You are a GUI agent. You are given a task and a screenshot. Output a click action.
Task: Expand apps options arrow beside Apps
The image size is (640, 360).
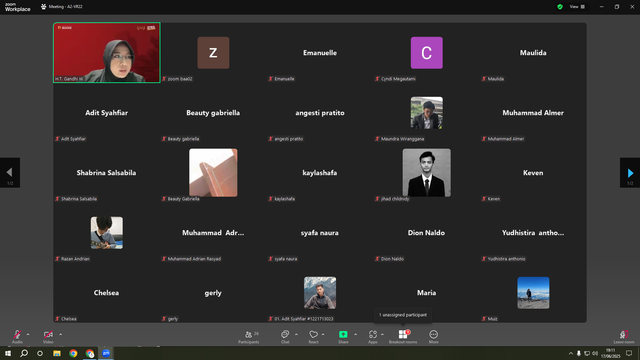pyautogui.click(x=382, y=334)
